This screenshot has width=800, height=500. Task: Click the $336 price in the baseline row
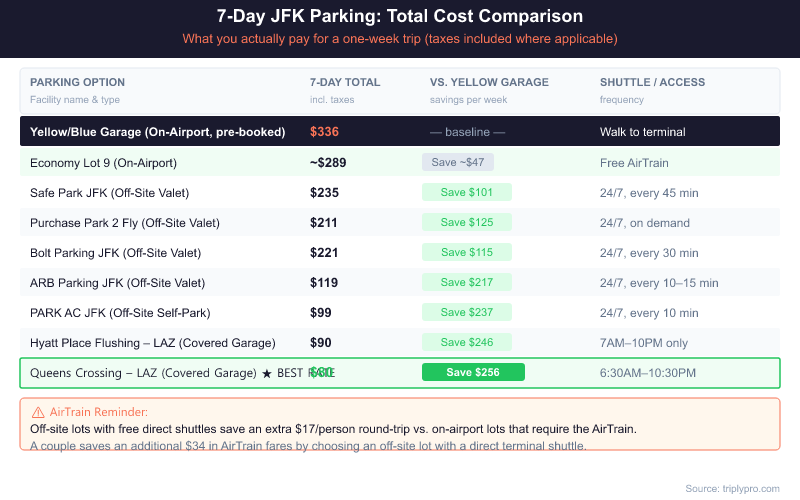click(325, 132)
